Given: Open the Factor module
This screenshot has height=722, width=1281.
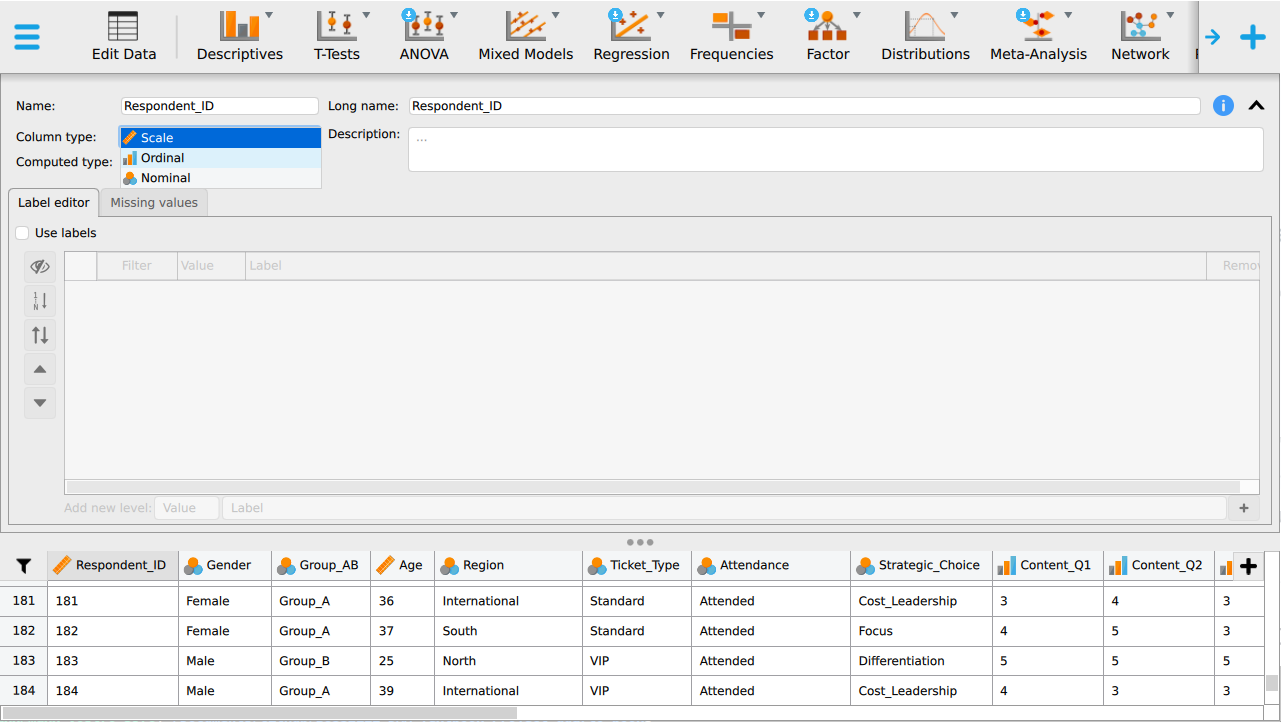Looking at the screenshot, I should tap(828, 37).
